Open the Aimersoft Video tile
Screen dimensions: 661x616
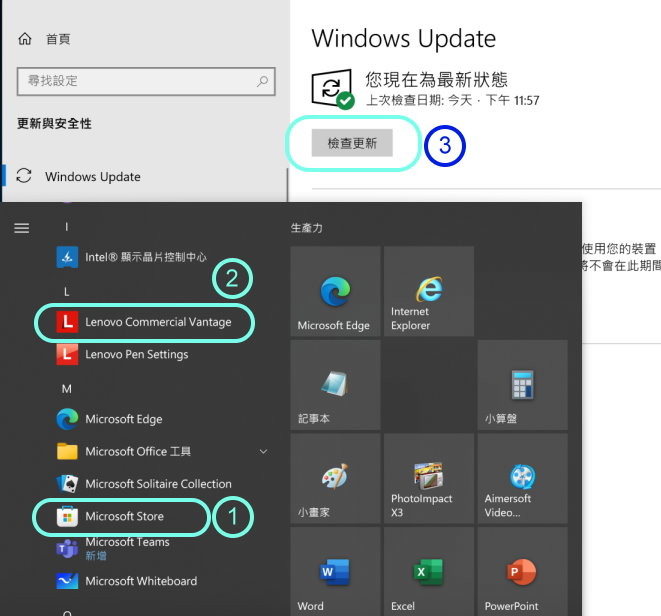point(522,479)
